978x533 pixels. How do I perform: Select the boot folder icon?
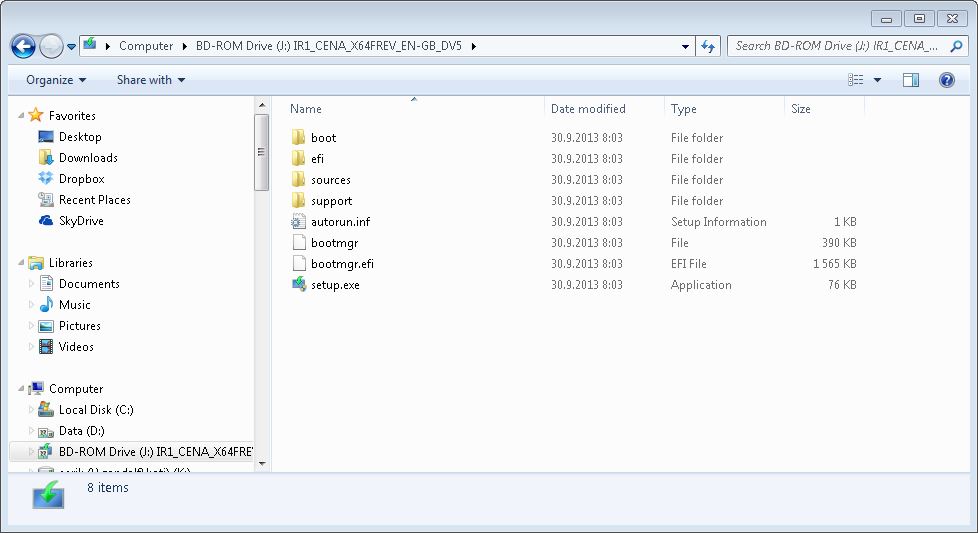tap(299, 137)
